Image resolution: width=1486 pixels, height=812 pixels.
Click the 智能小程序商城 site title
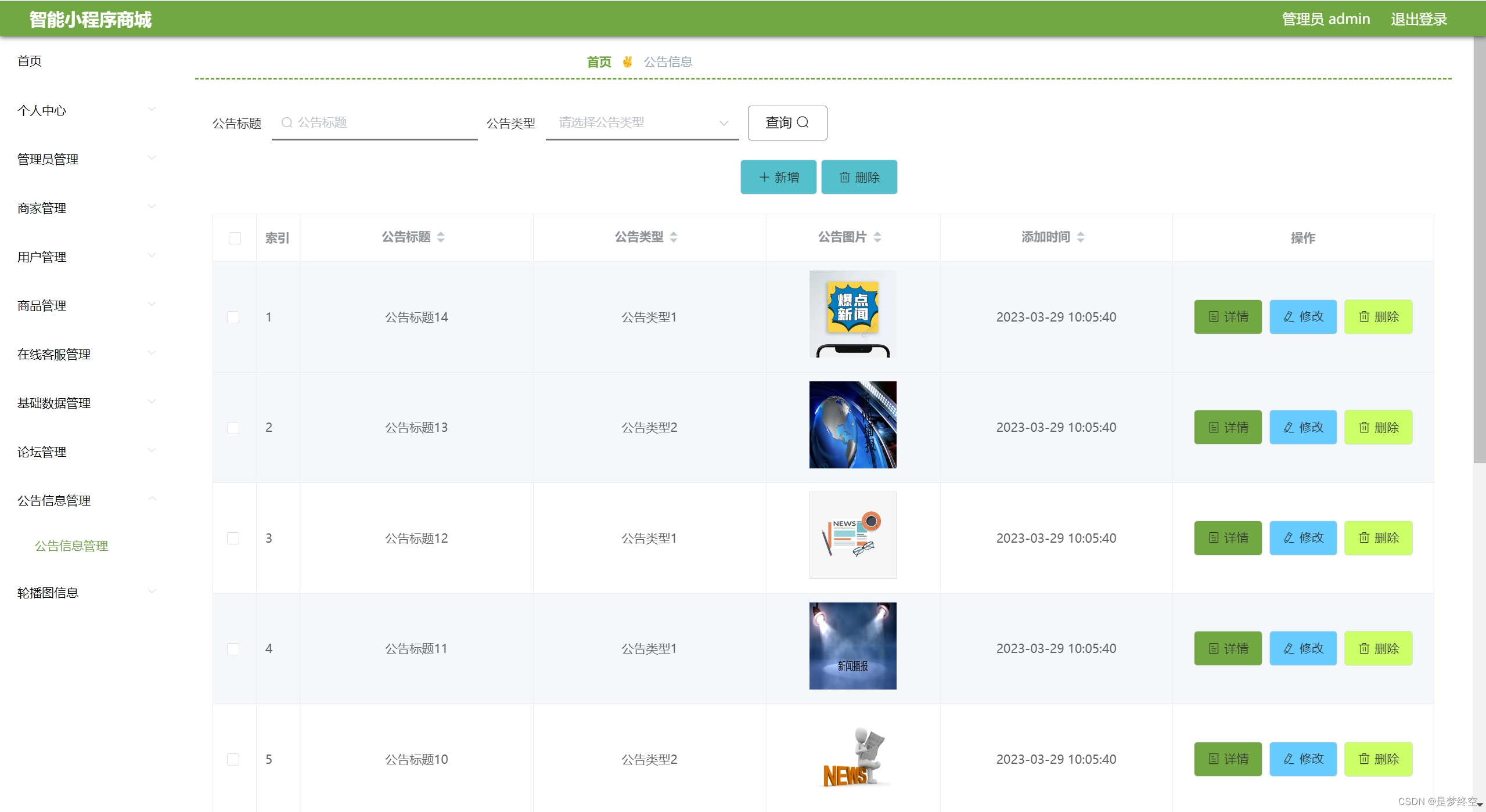[x=90, y=19]
